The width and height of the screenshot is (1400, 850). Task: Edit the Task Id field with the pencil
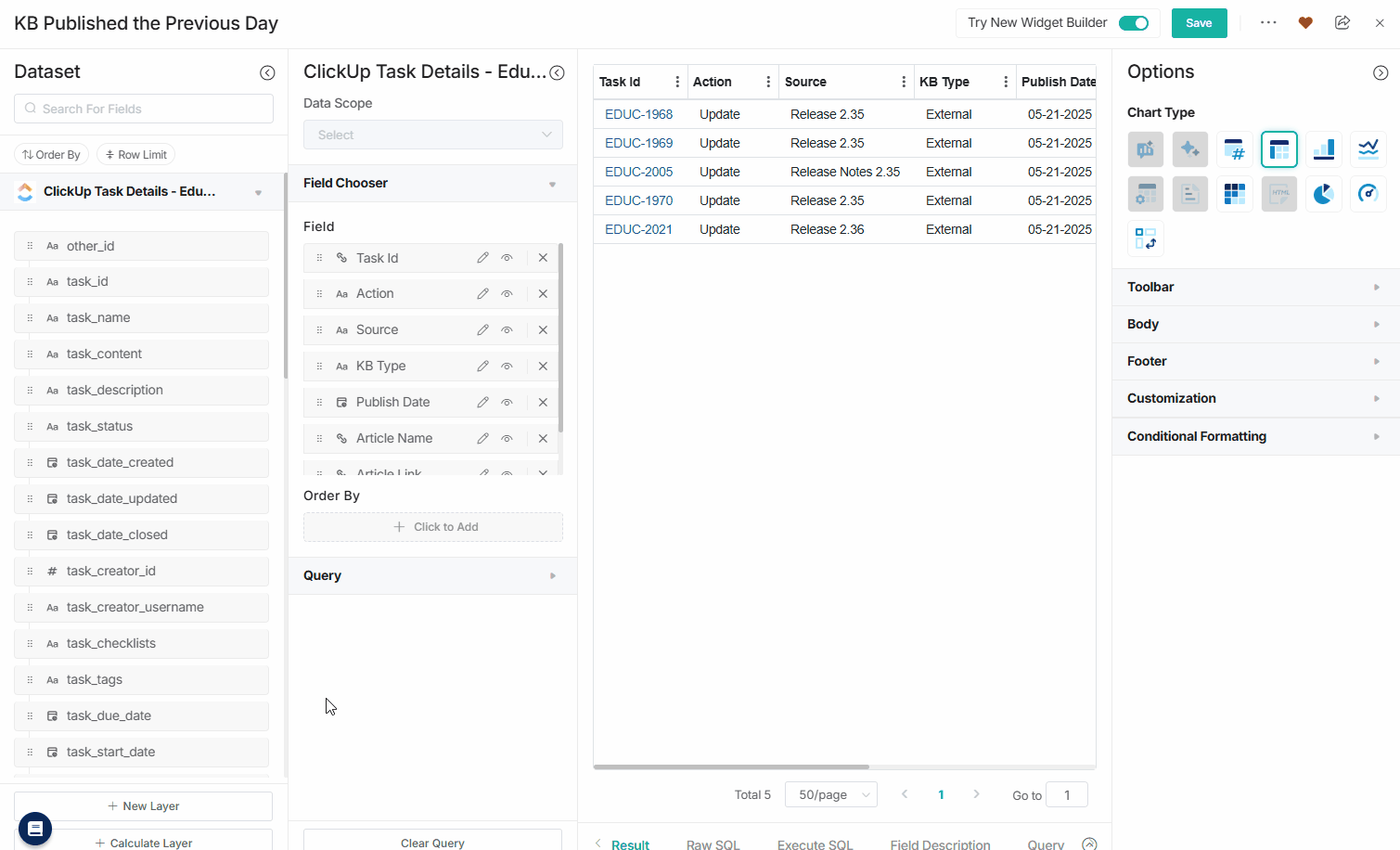(482, 258)
